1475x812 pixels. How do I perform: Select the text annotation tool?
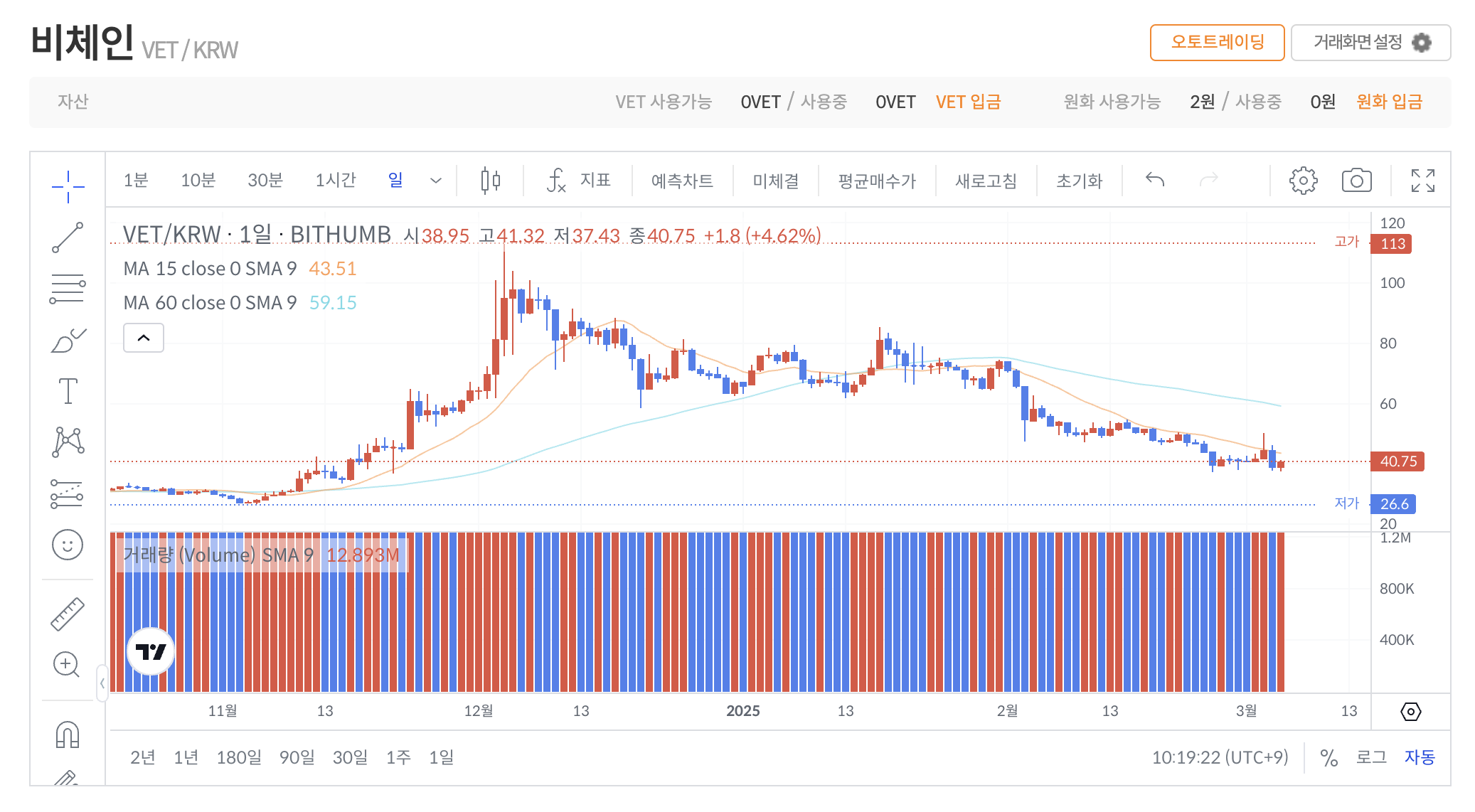point(68,391)
